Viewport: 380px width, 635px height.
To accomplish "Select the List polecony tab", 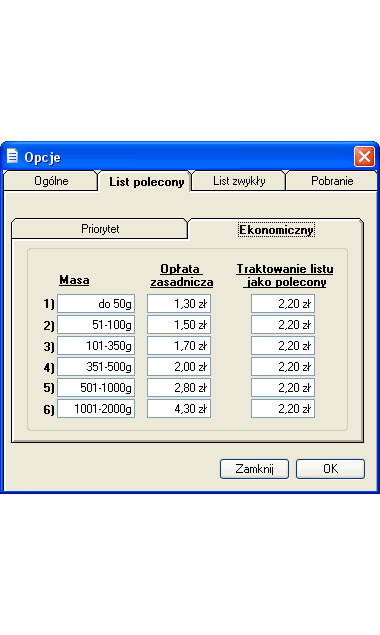I will point(145,181).
